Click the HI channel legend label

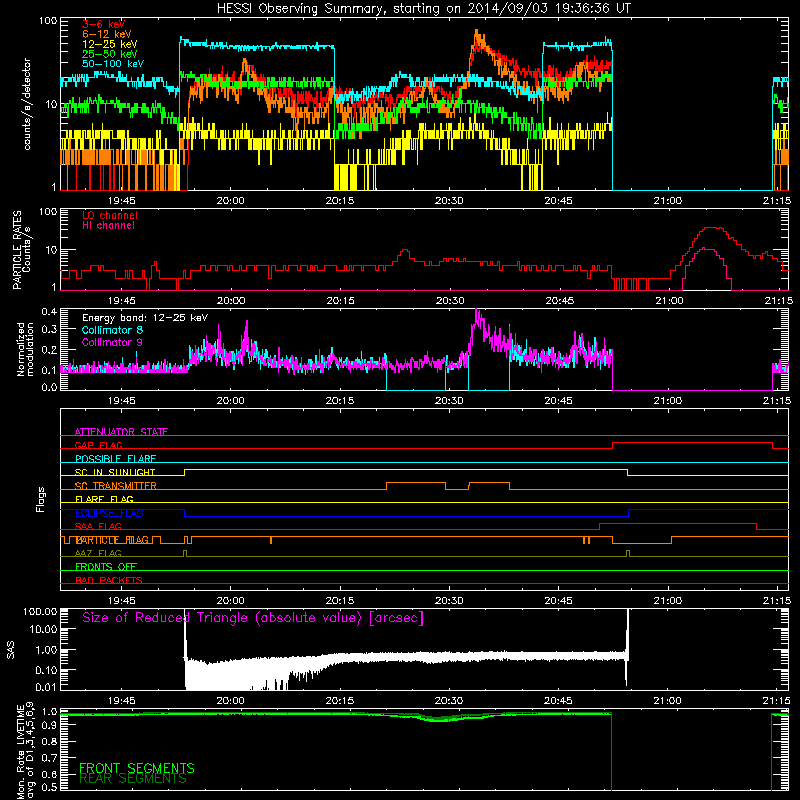point(108,226)
